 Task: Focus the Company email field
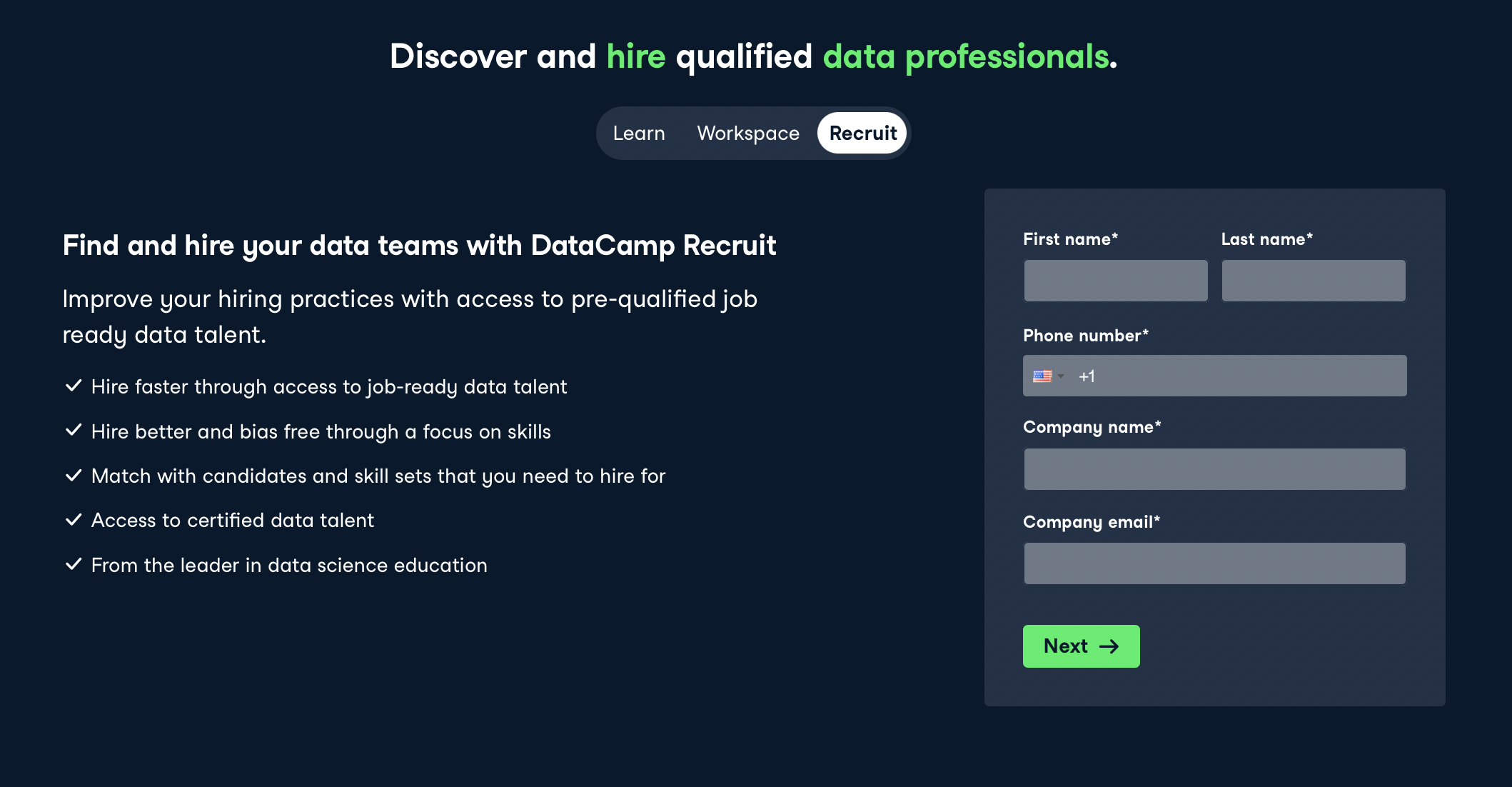(1214, 563)
